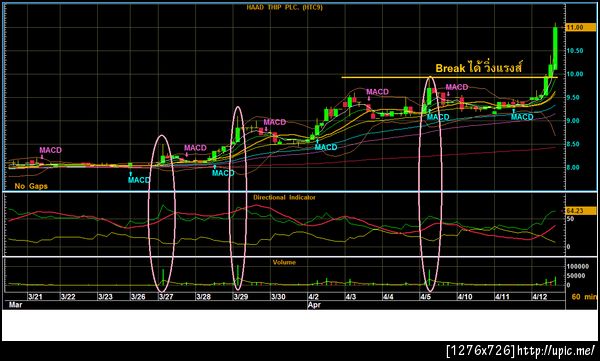Click the 4/2 date label
The image size is (600, 361).
coord(313,297)
